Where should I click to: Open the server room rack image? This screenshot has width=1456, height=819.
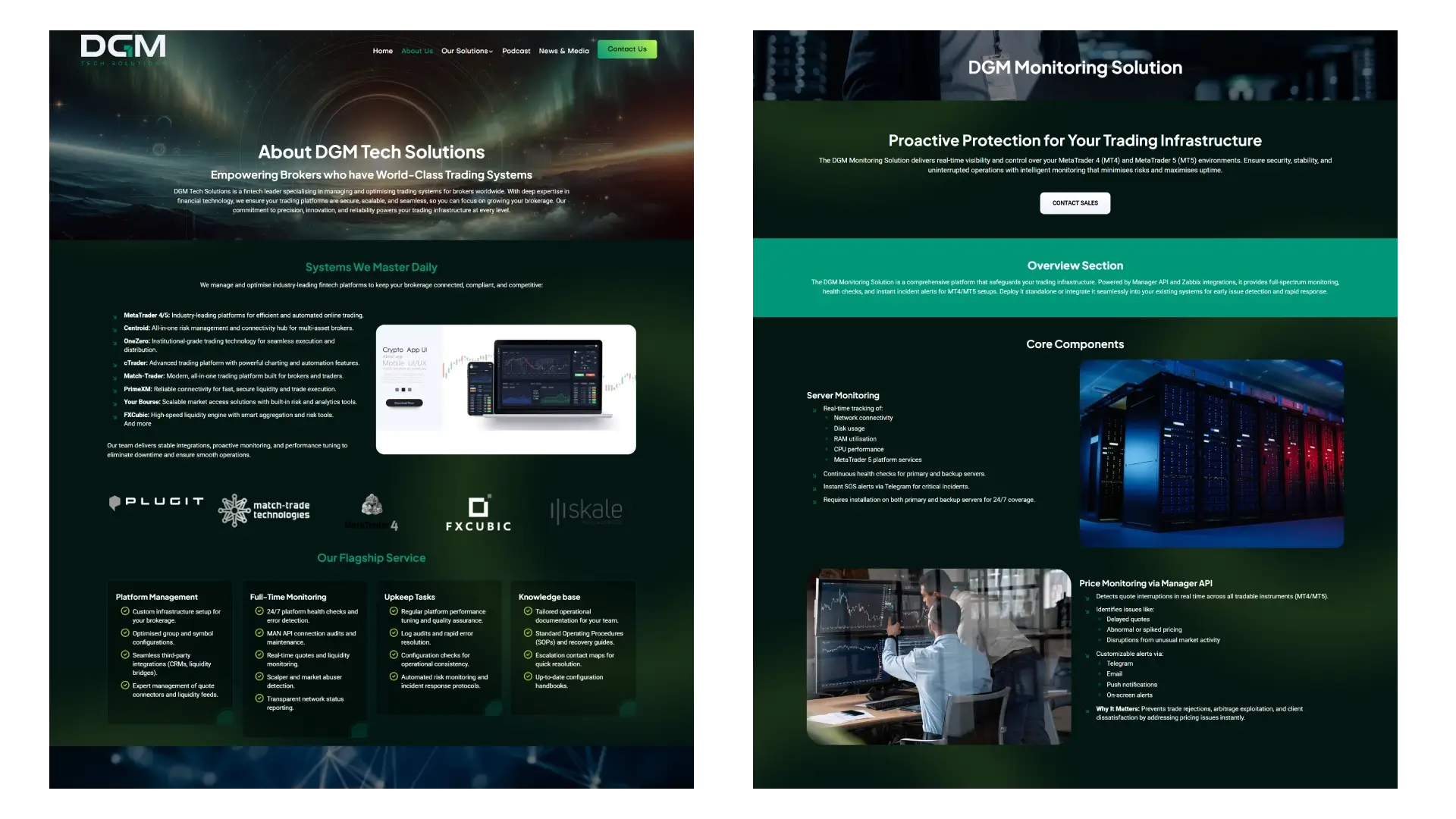[x=1212, y=453]
